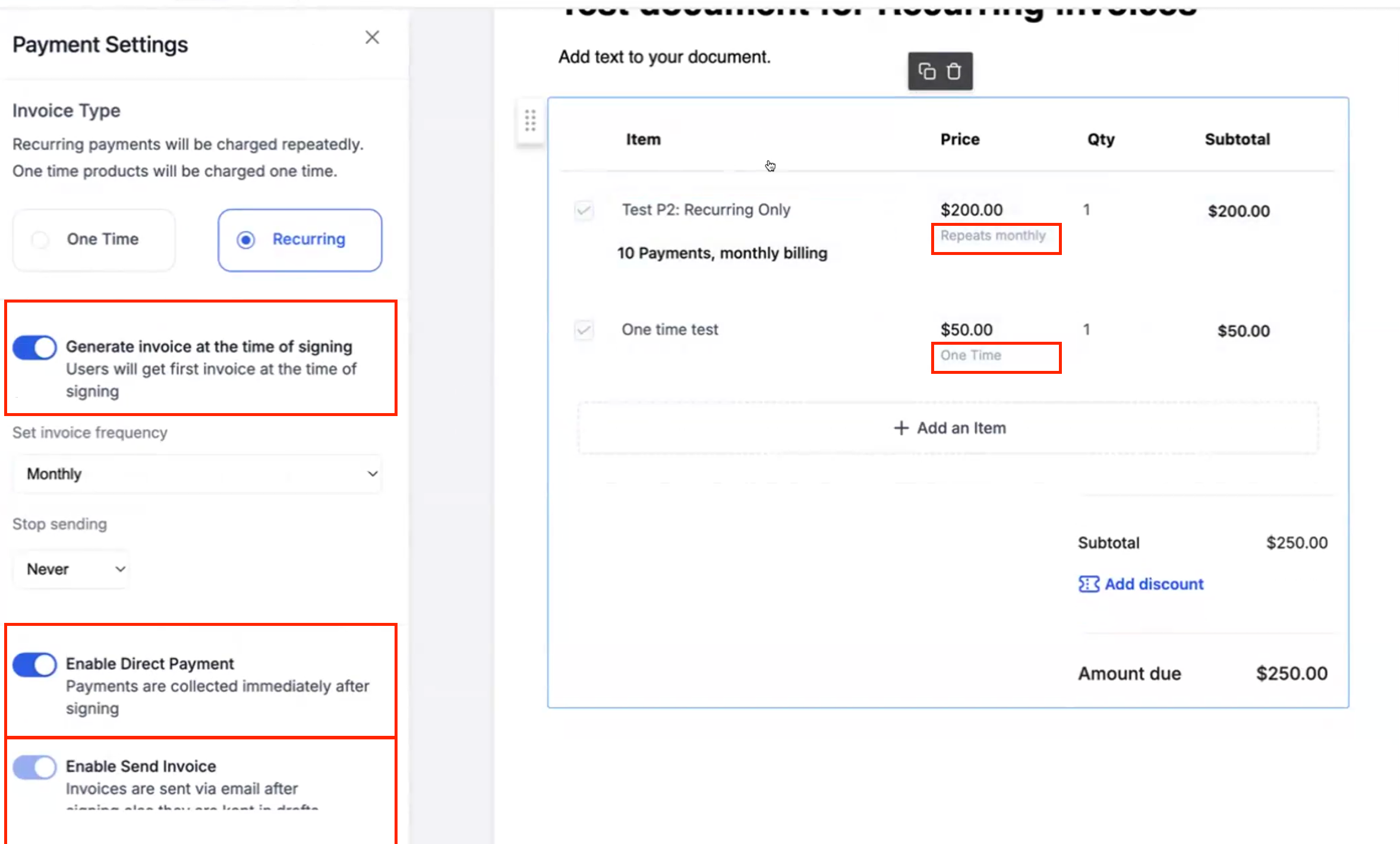The height and width of the screenshot is (844, 1400).
Task: Click the One time test item name
Action: [x=670, y=329]
